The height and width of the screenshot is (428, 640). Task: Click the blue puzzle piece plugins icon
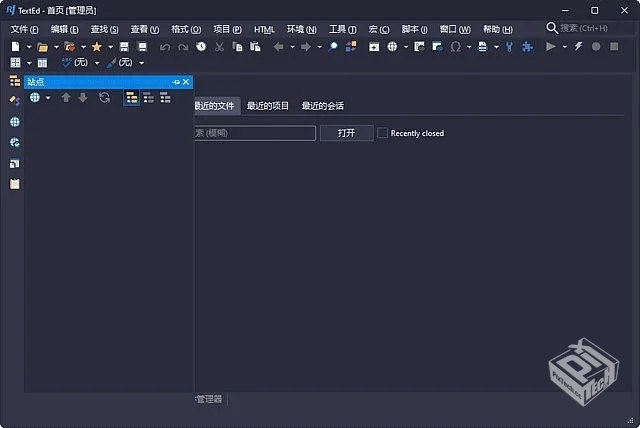click(x=527, y=47)
